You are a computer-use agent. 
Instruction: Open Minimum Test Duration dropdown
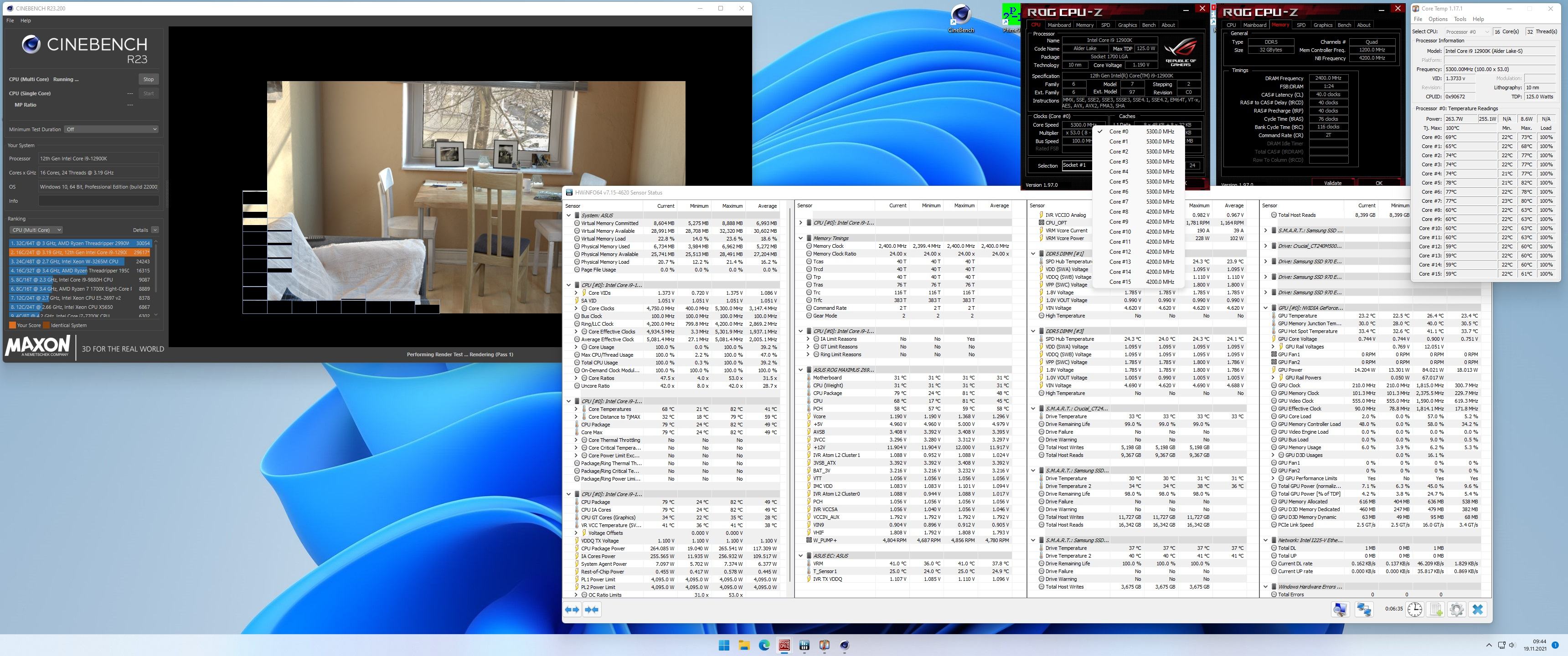111,129
